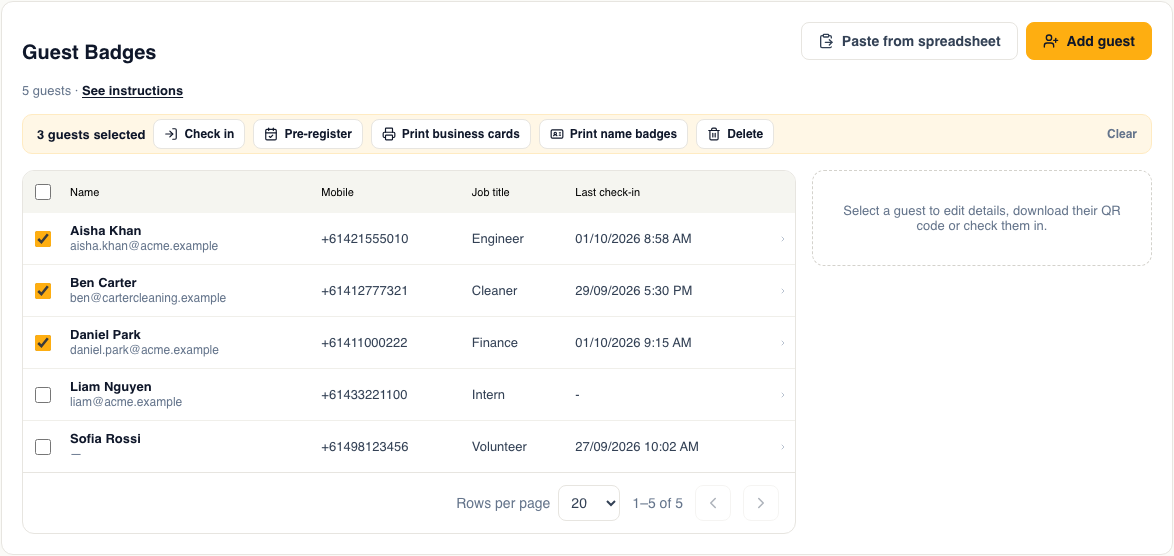The height and width of the screenshot is (556, 1174).
Task: Click the 3 guests selected label
Action: click(x=91, y=135)
